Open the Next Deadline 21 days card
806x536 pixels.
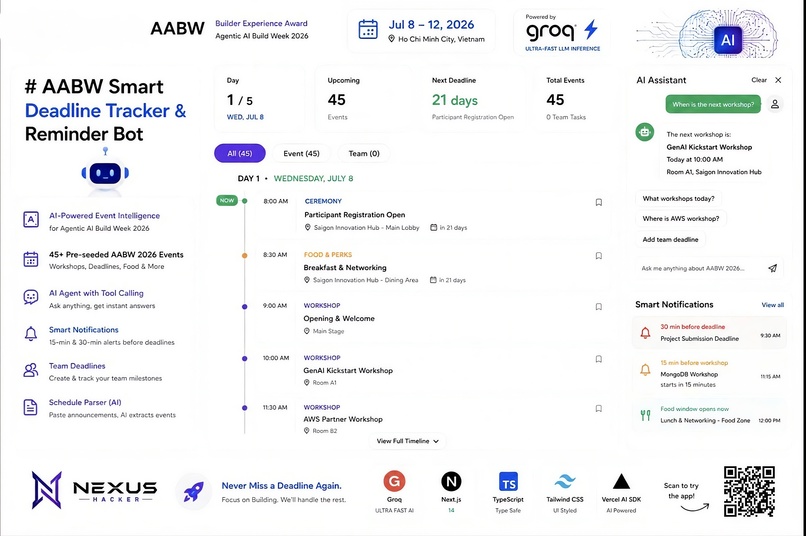point(473,98)
